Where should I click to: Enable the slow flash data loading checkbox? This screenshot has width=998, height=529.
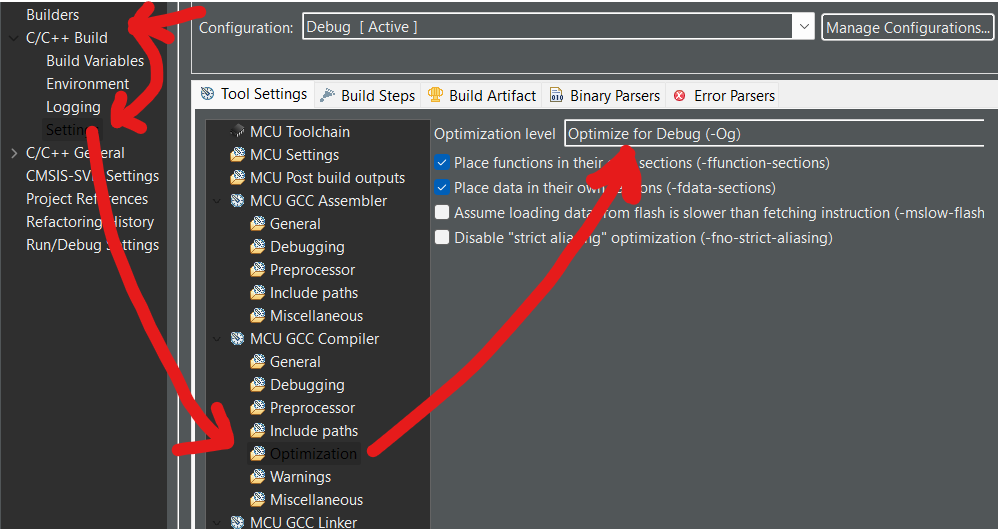442,213
